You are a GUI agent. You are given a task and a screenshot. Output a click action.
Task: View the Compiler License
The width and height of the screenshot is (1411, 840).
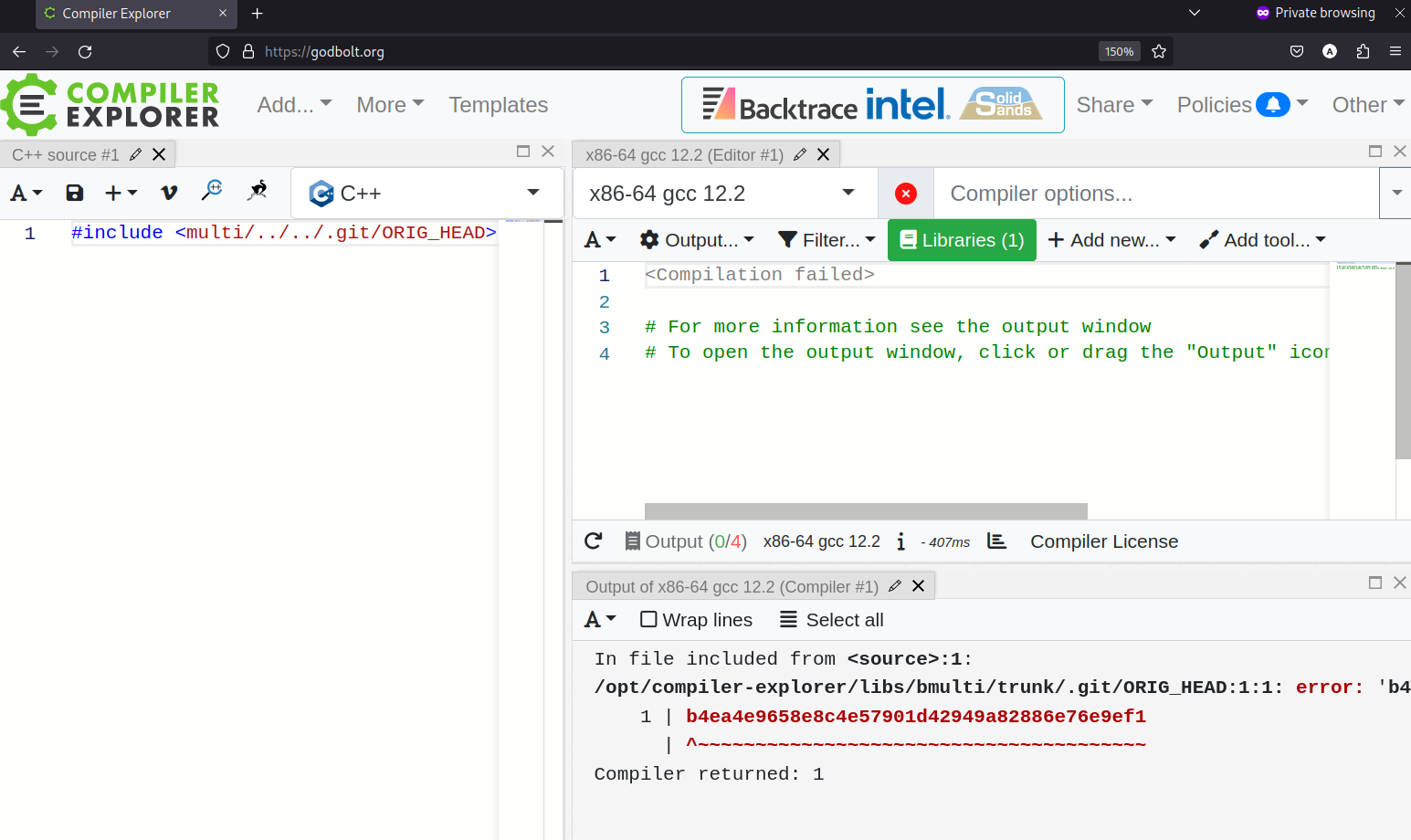click(1103, 541)
